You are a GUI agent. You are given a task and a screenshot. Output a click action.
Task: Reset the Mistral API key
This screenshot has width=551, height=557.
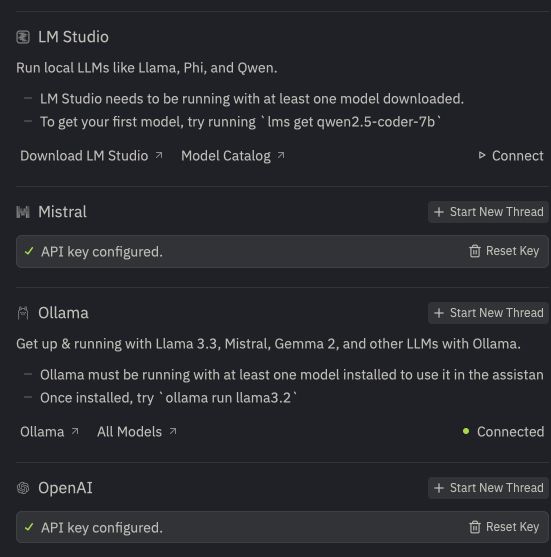point(504,251)
